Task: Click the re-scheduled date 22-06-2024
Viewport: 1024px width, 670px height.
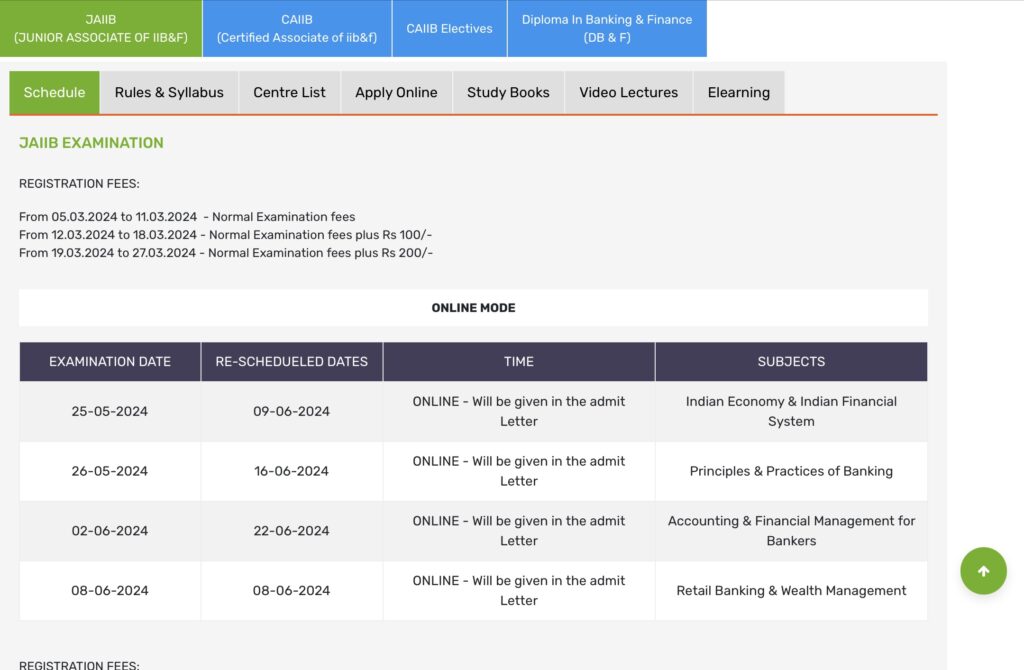Action: (x=291, y=531)
